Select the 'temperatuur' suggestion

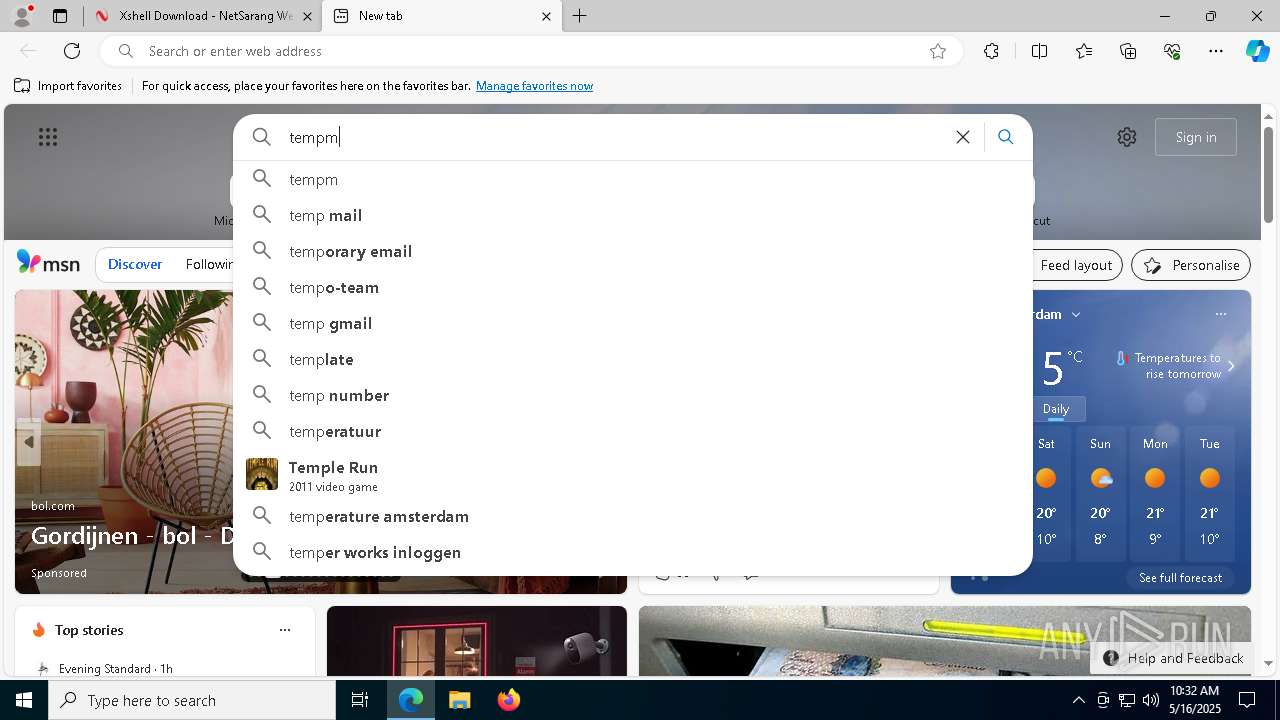(x=632, y=431)
